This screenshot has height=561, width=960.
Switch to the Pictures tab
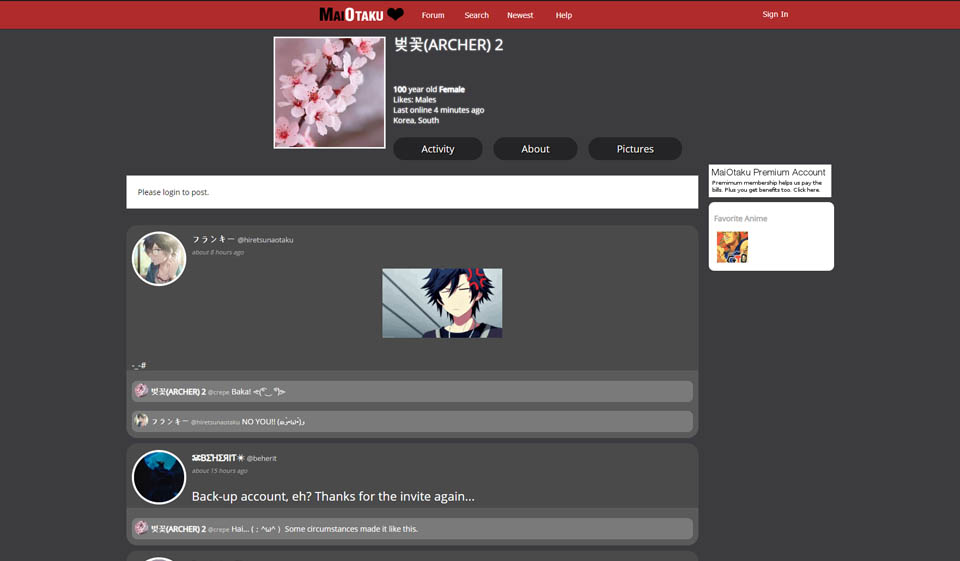tap(635, 149)
